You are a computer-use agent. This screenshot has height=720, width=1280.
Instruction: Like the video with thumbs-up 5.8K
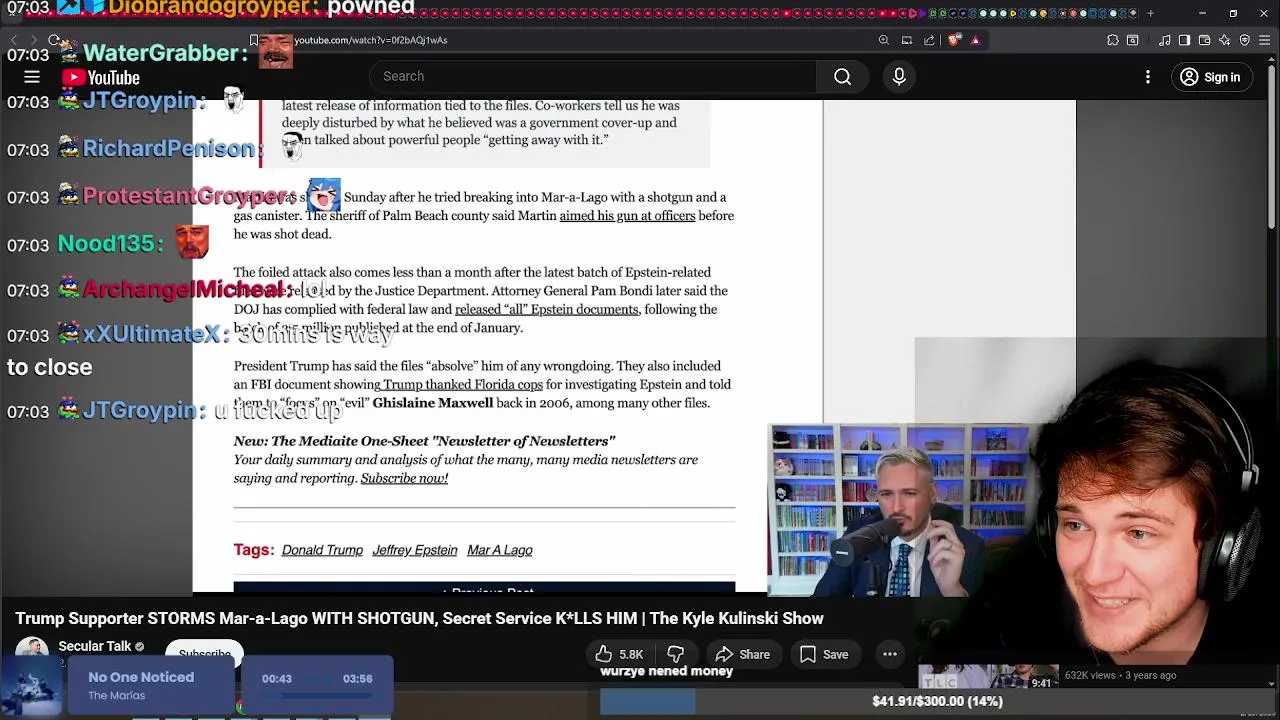click(x=619, y=654)
